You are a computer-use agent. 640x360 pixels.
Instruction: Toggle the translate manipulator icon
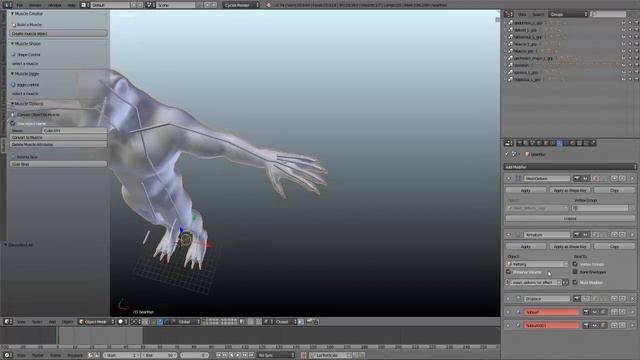[x=160, y=322]
